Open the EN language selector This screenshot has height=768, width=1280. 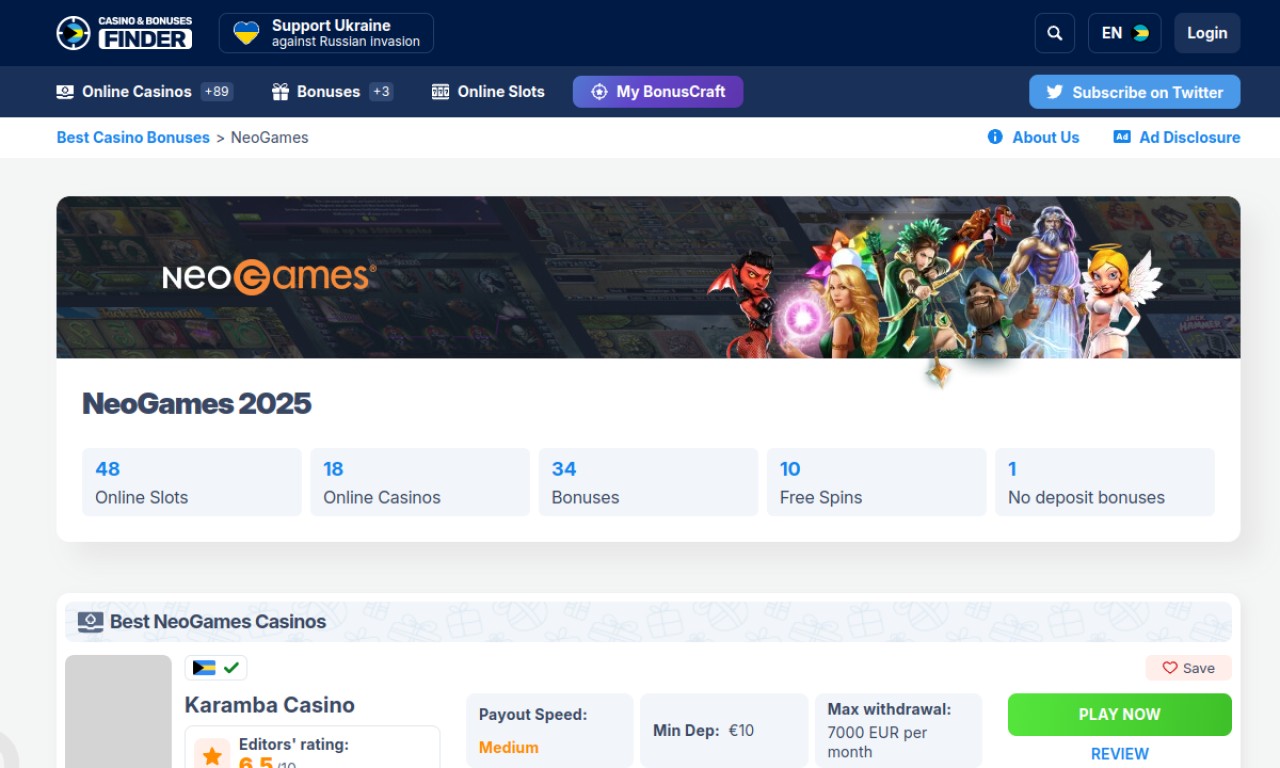[x=1125, y=33]
